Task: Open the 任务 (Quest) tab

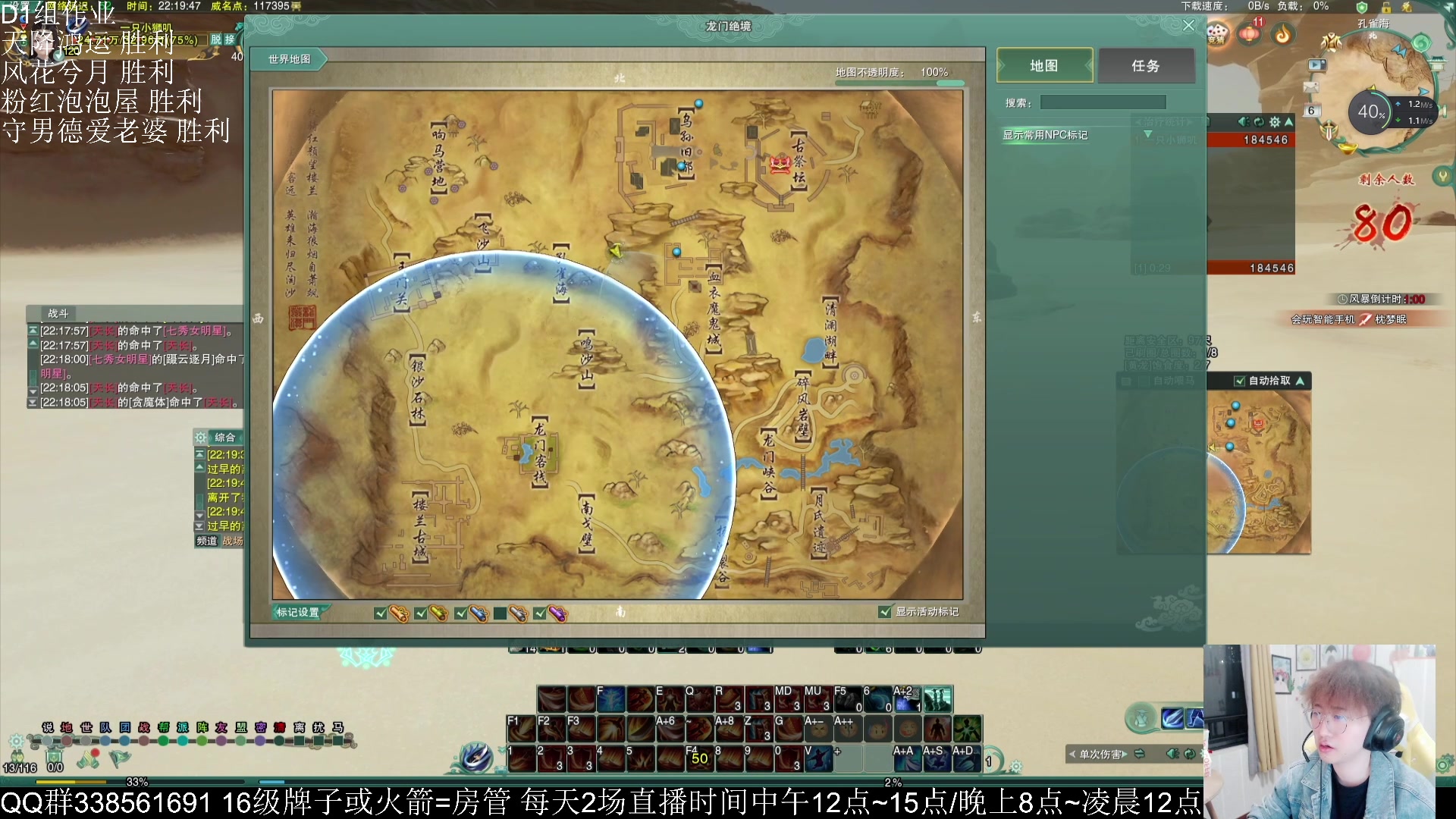Action: pyautogui.click(x=1146, y=66)
